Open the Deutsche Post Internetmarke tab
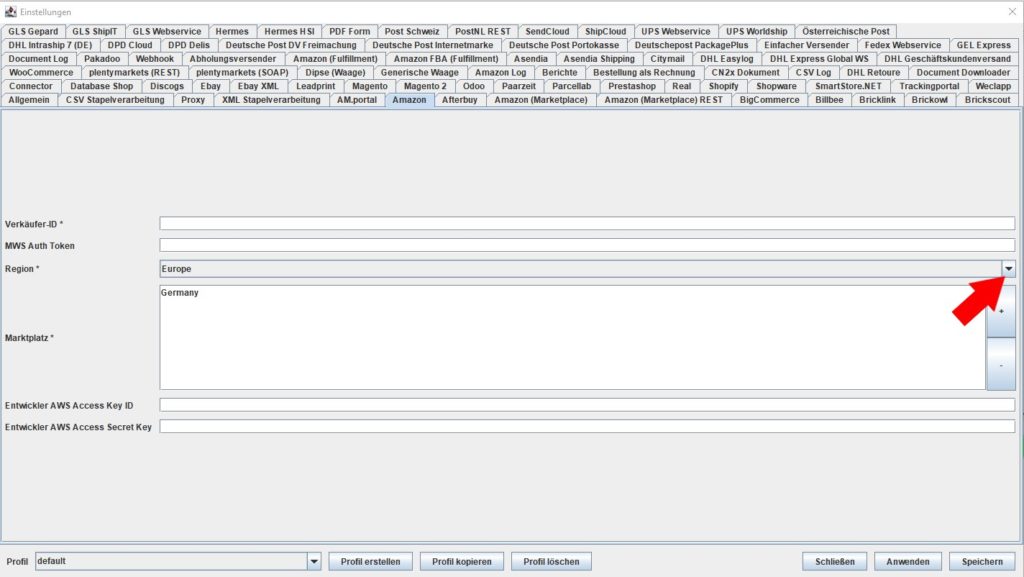This screenshot has height=577, width=1024. [433, 45]
